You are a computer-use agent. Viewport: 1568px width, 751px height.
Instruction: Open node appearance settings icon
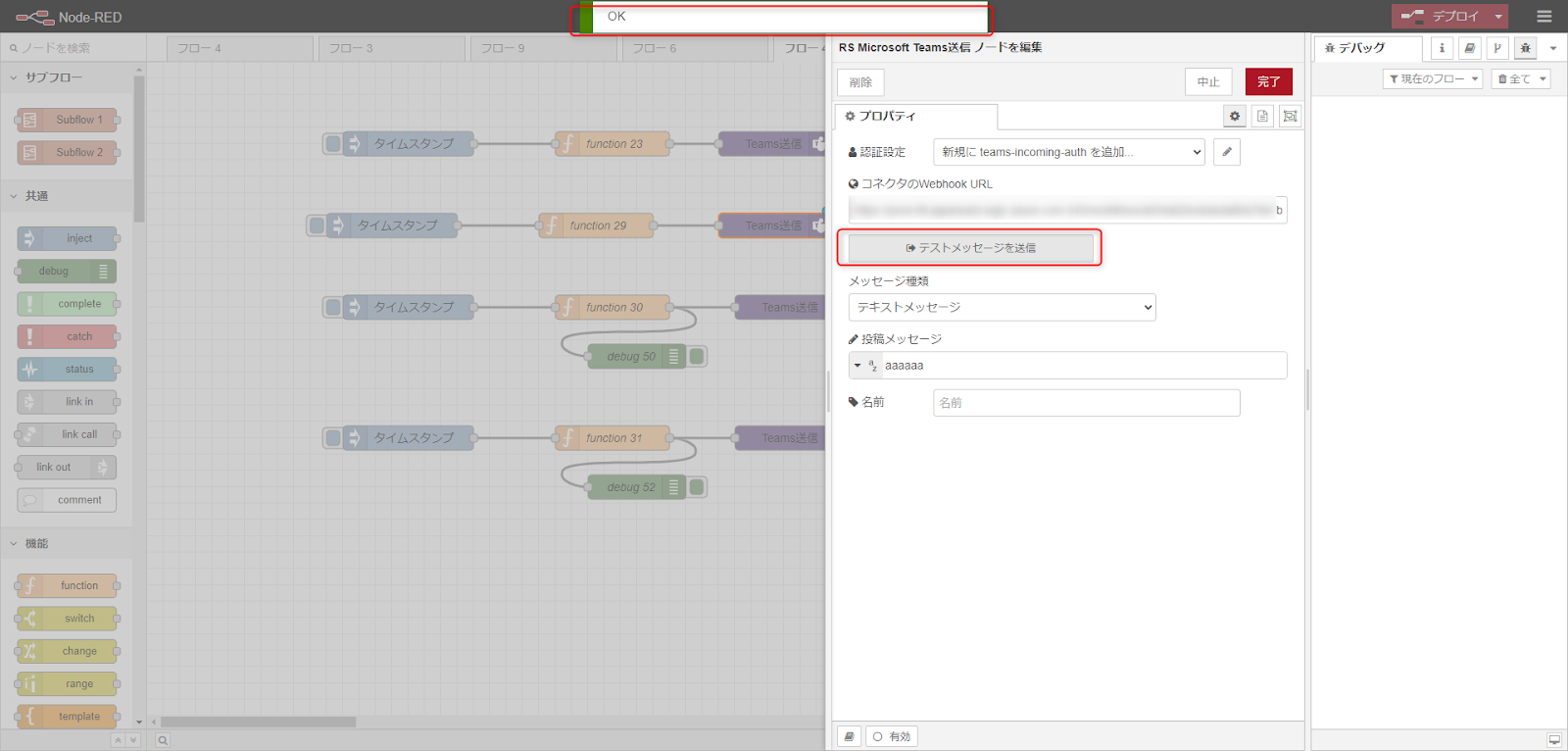pyautogui.click(x=1291, y=116)
